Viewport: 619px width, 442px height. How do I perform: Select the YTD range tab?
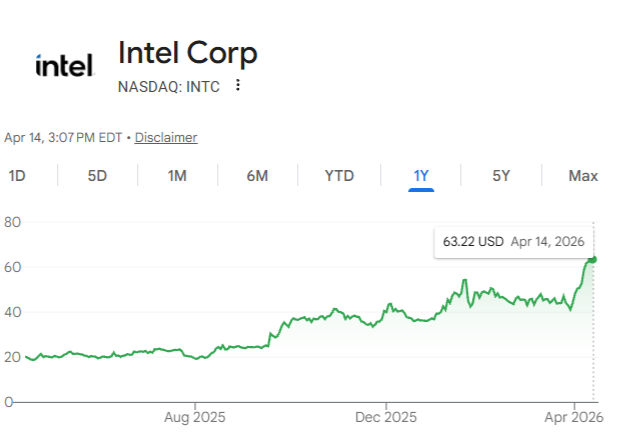(x=339, y=176)
